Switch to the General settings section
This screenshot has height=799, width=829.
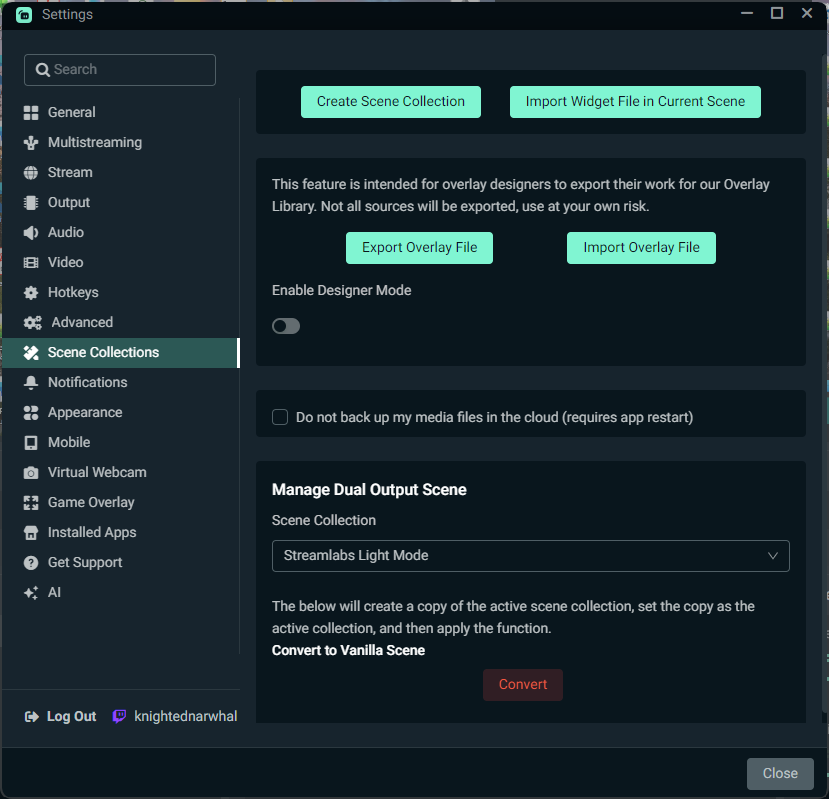[x=32, y=112]
